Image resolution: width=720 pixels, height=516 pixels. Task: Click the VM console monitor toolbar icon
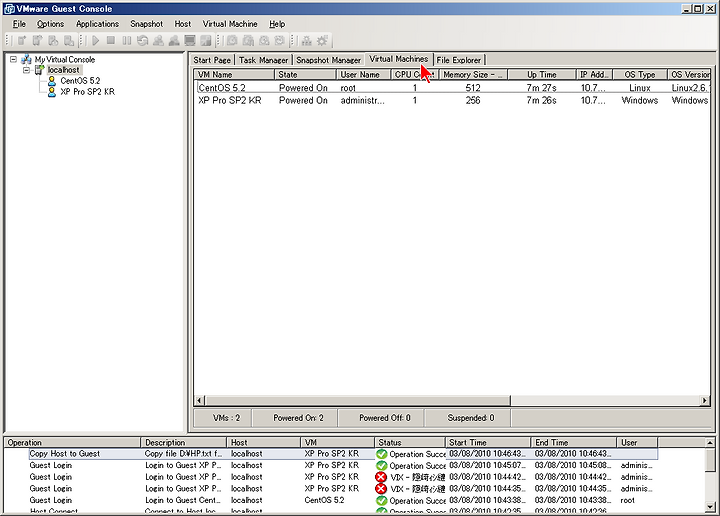point(190,40)
